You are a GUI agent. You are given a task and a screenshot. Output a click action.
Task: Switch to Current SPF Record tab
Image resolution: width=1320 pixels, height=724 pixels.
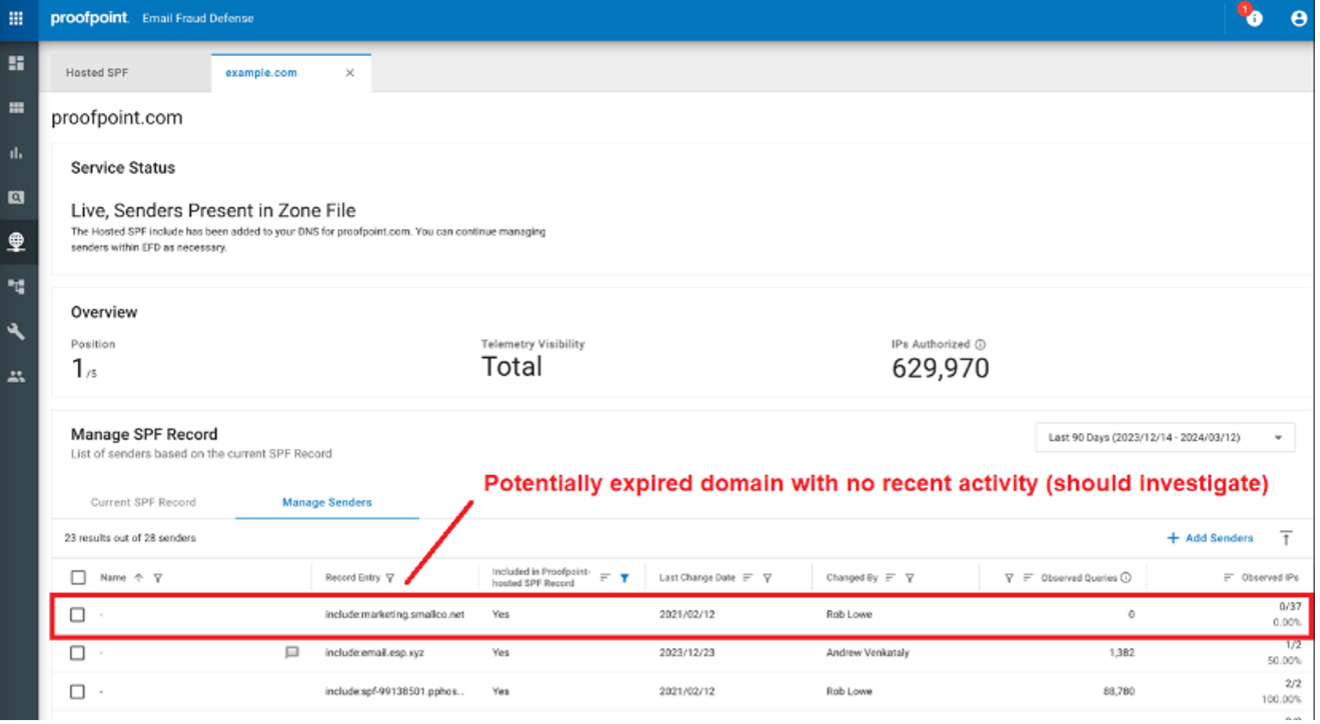[143, 502]
